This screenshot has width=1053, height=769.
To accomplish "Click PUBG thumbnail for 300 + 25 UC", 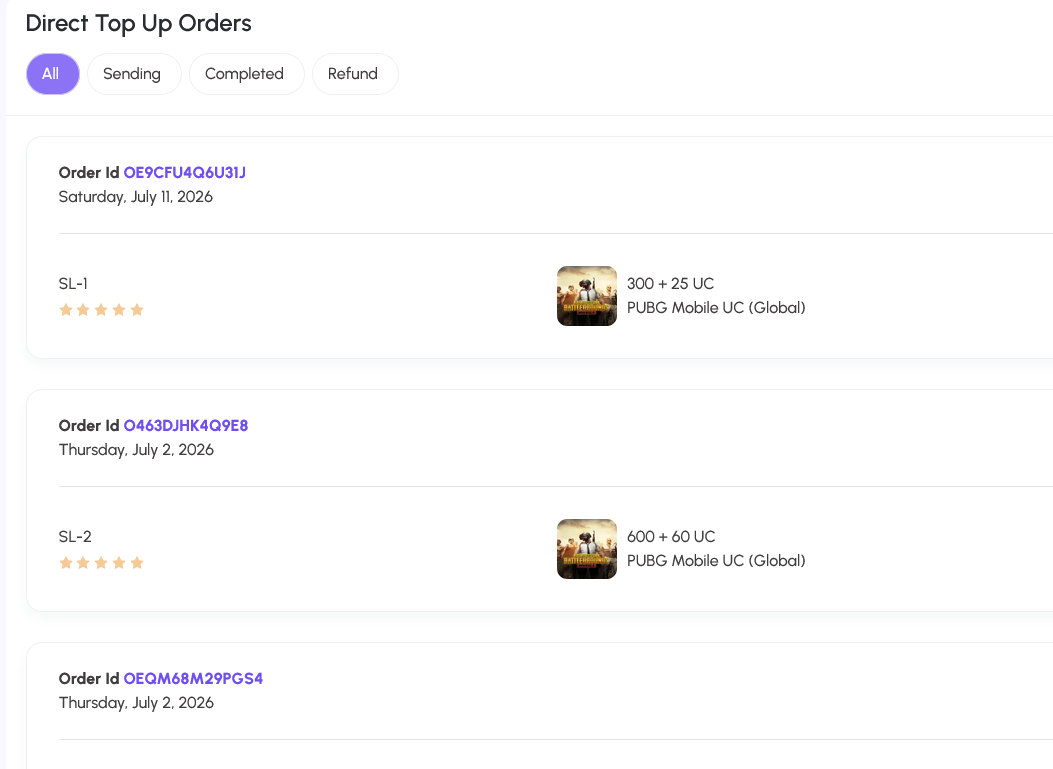I will [x=587, y=296].
